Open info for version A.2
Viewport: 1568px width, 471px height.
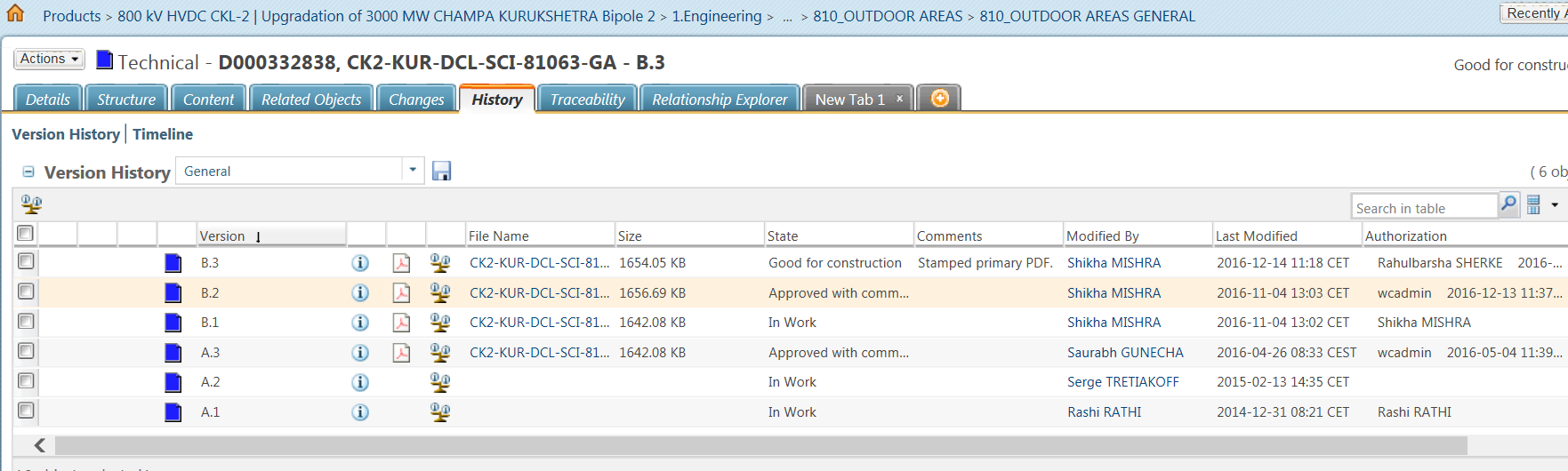[360, 382]
